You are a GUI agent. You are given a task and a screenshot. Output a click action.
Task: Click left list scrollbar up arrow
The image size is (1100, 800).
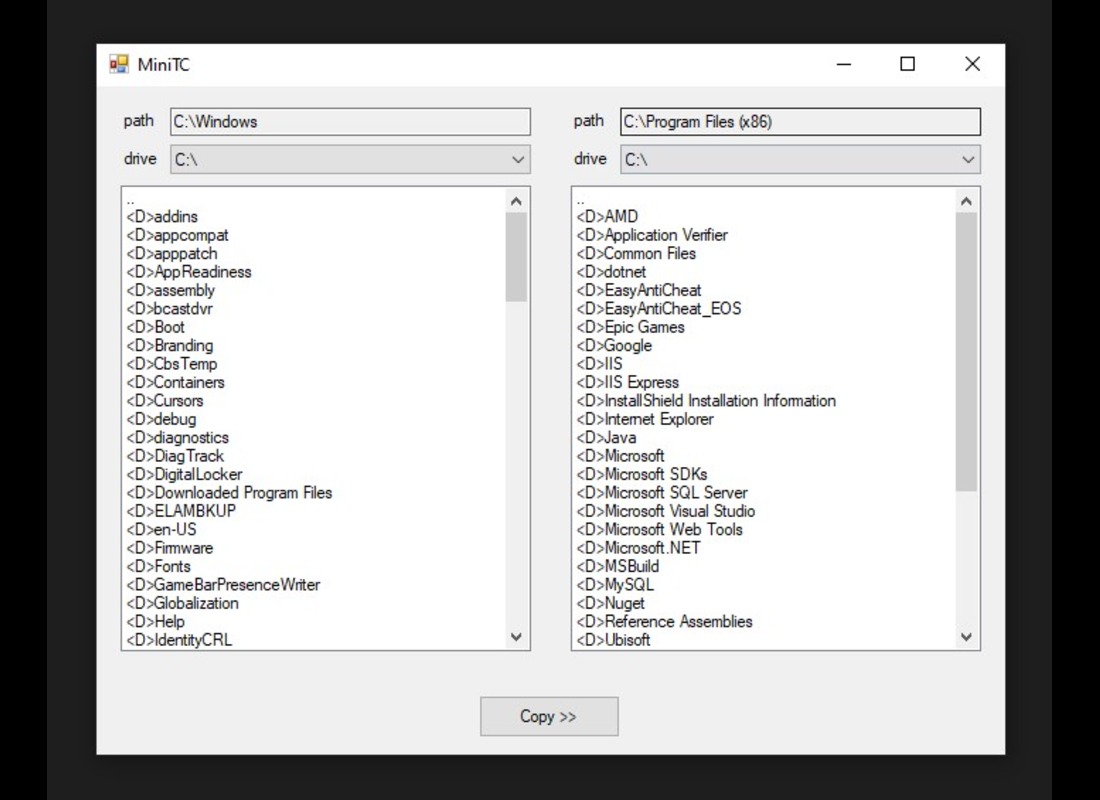point(516,201)
